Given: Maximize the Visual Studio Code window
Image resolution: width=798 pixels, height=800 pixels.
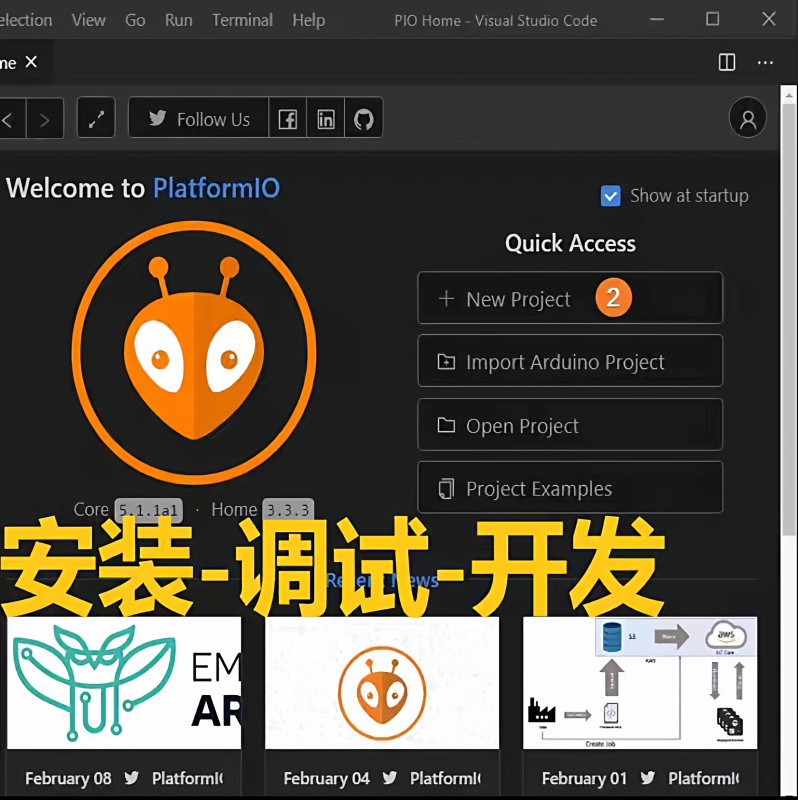Looking at the screenshot, I should click(x=713, y=19).
